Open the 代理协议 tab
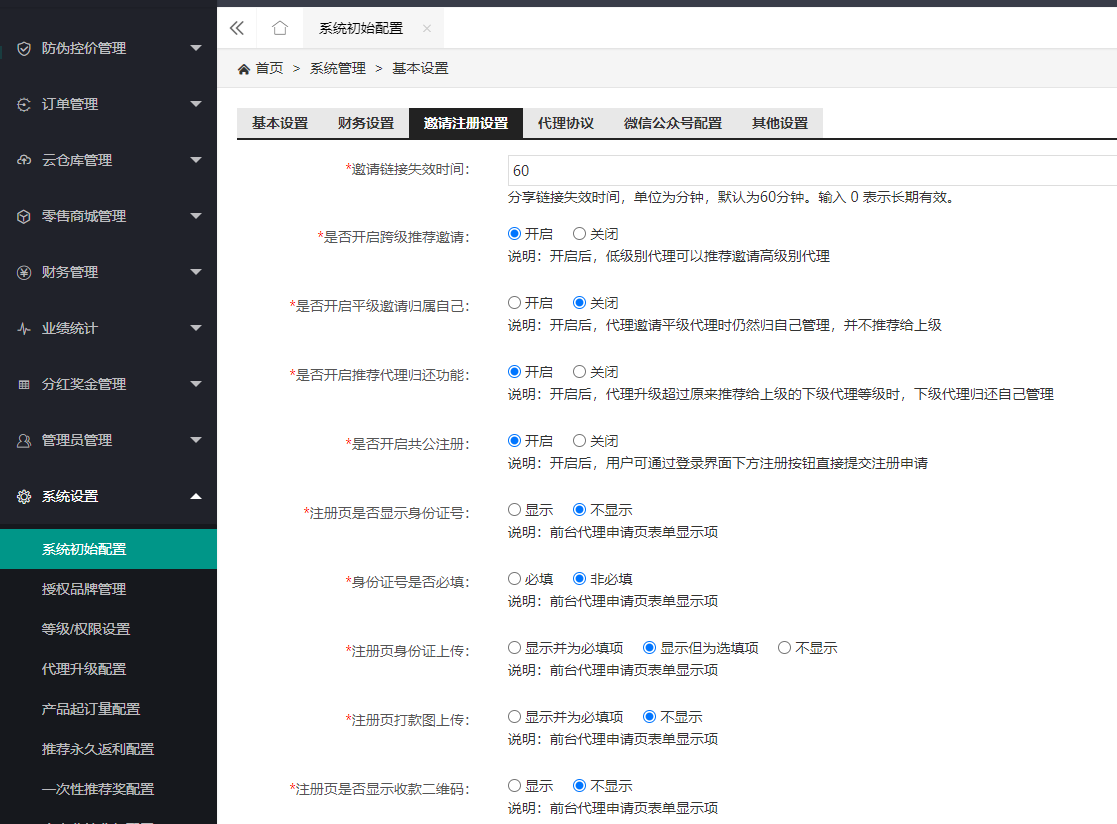Screen dimensions: 1117x824 coord(566,123)
